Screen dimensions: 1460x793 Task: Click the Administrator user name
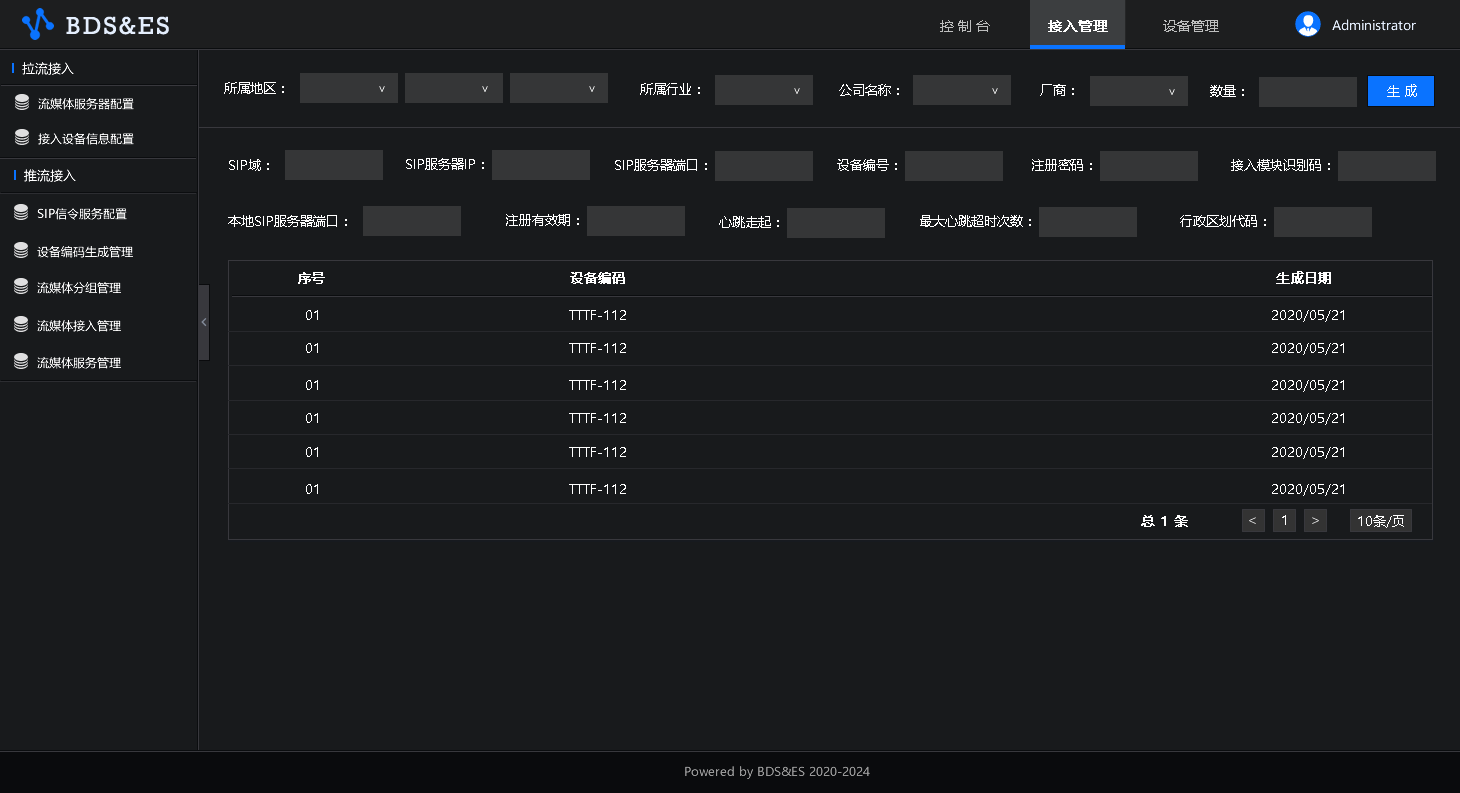(1373, 25)
